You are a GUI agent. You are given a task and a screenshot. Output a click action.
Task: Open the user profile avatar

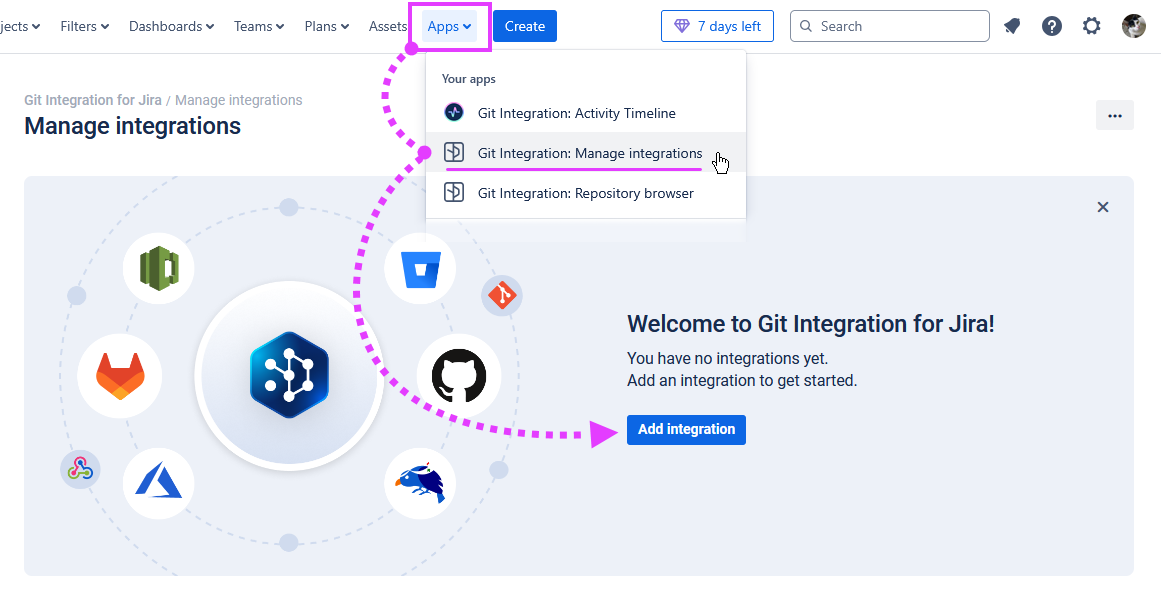[1134, 26]
